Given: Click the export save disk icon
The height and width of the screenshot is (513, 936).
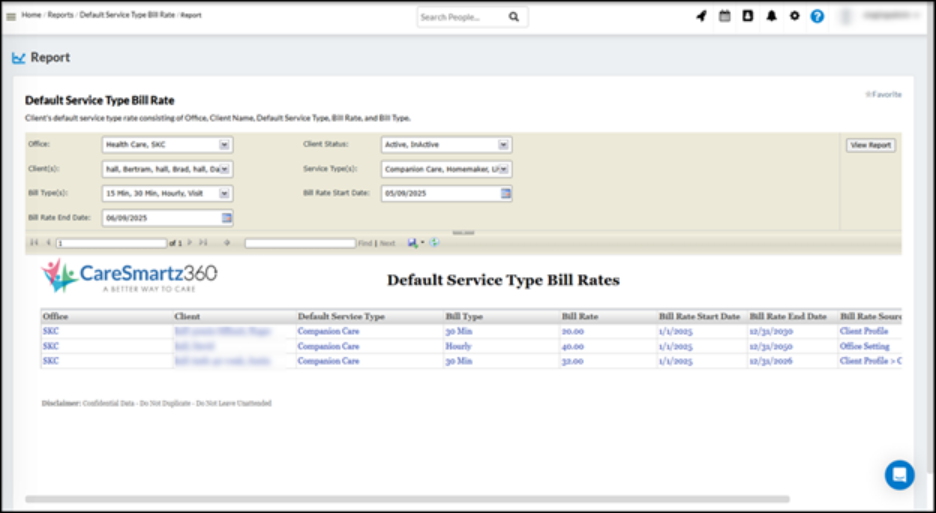Looking at the screenshot, I should [x=412, y=242].
